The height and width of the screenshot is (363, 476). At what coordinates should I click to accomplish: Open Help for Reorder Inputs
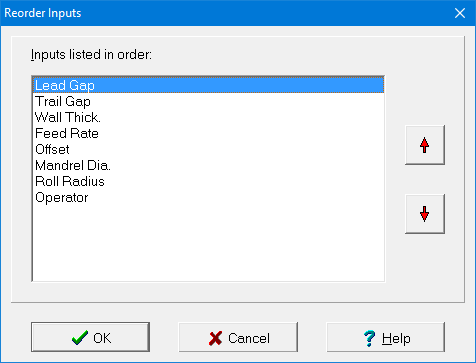[x=386, y=337]
